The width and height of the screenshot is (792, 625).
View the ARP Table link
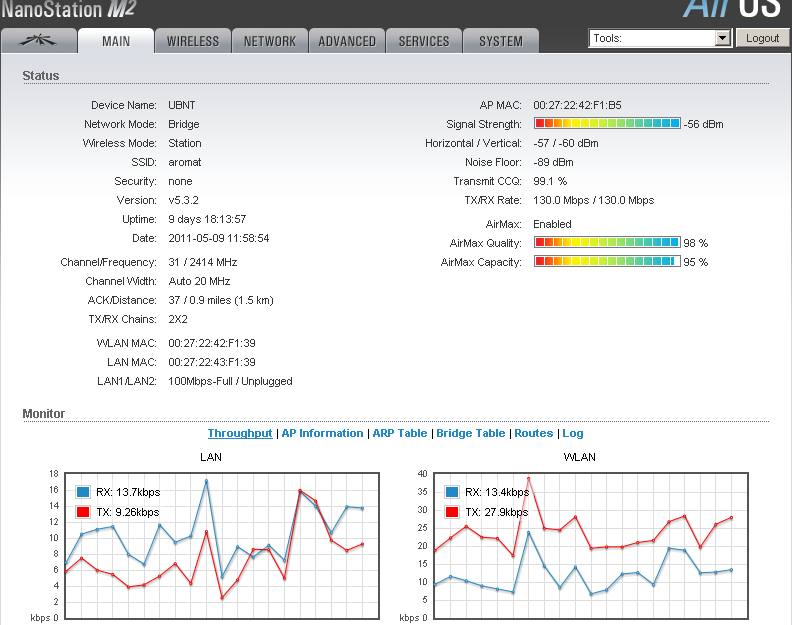(x=399, y=433)
